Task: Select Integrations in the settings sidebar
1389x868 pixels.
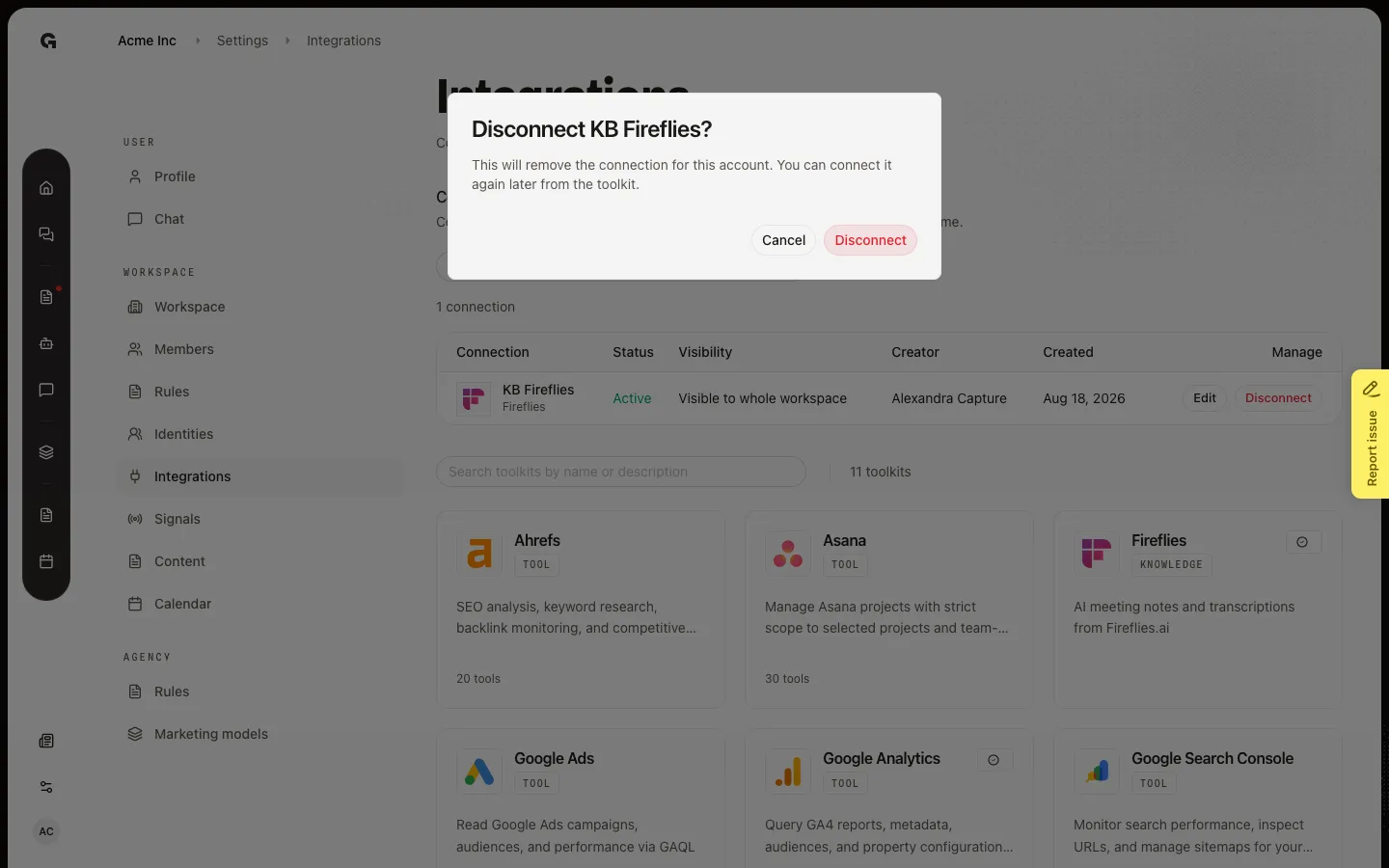Action: [260, 476]
